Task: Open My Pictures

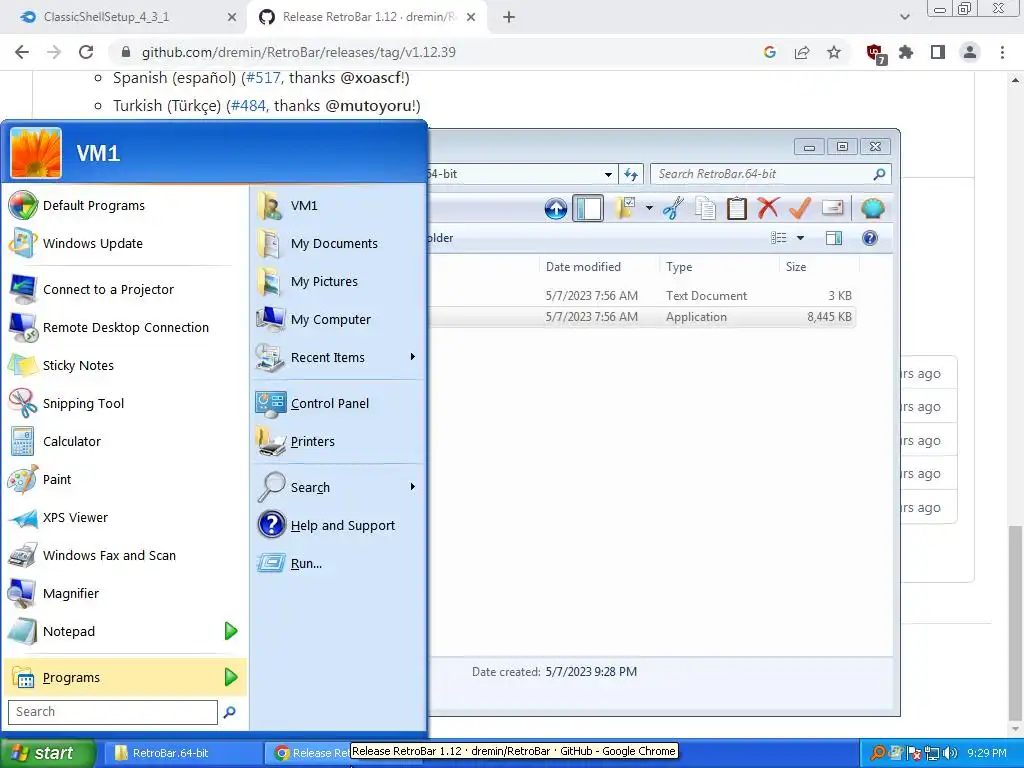Action: [x=338, y=281]
